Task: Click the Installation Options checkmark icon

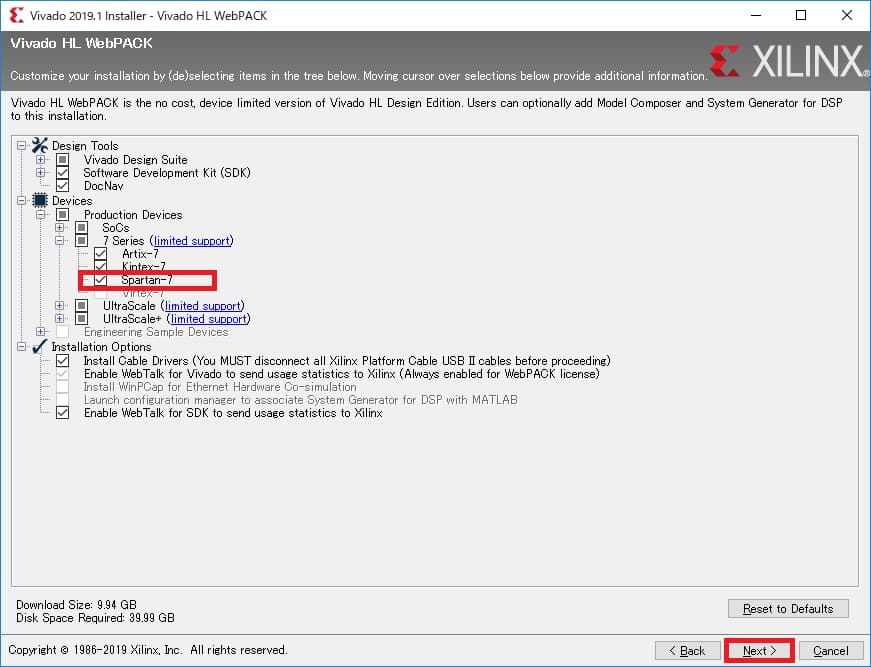Action: point(39,347)
